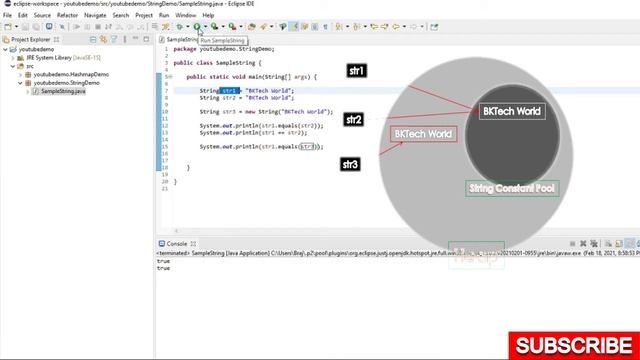Image resolution: width=640 pixels, height=360 pixels.
Task: Toggle Mark Occurrences in toolbar
Action: (294, 27)
